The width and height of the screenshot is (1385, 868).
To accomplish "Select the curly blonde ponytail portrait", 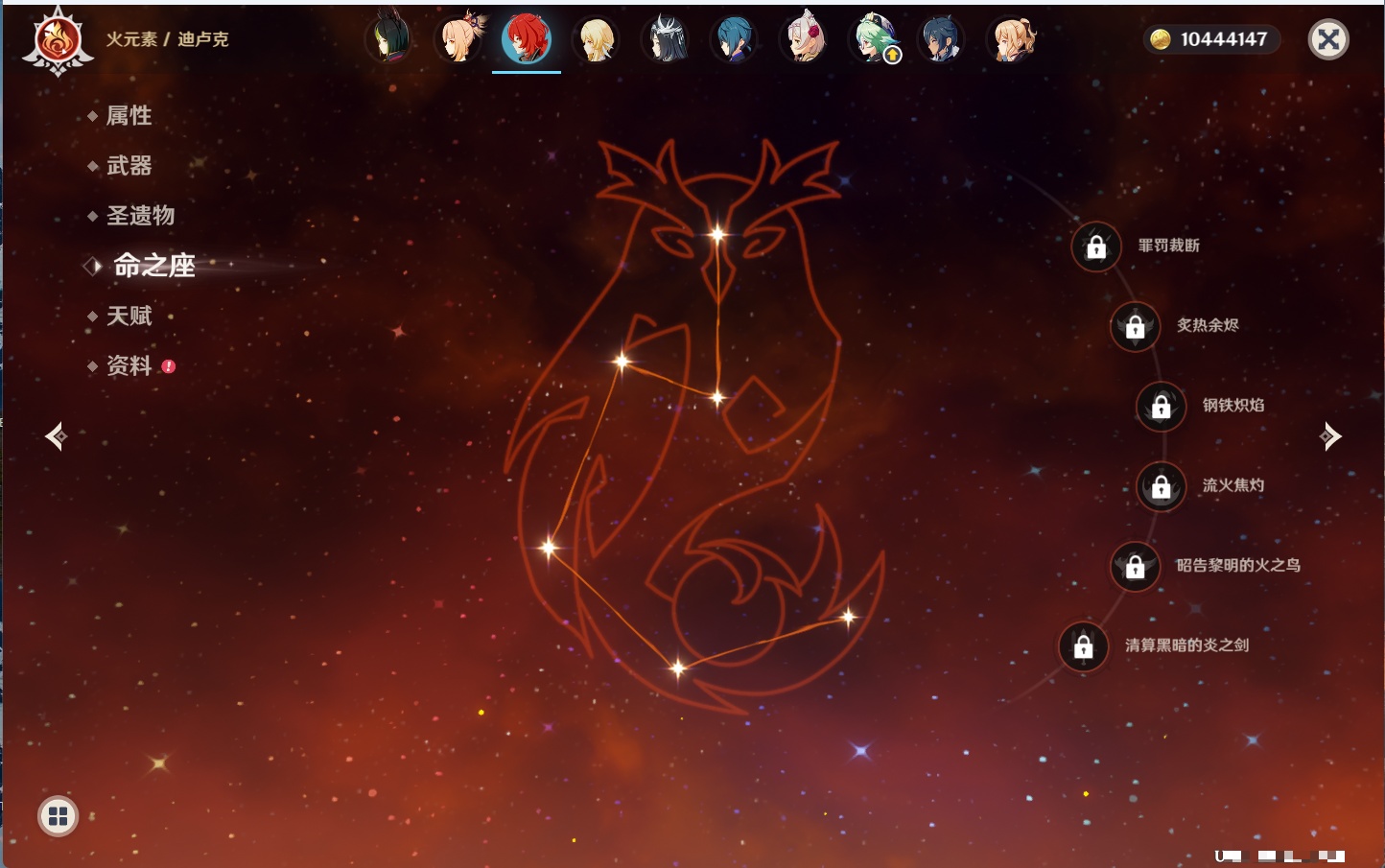I will point(1012,38).
